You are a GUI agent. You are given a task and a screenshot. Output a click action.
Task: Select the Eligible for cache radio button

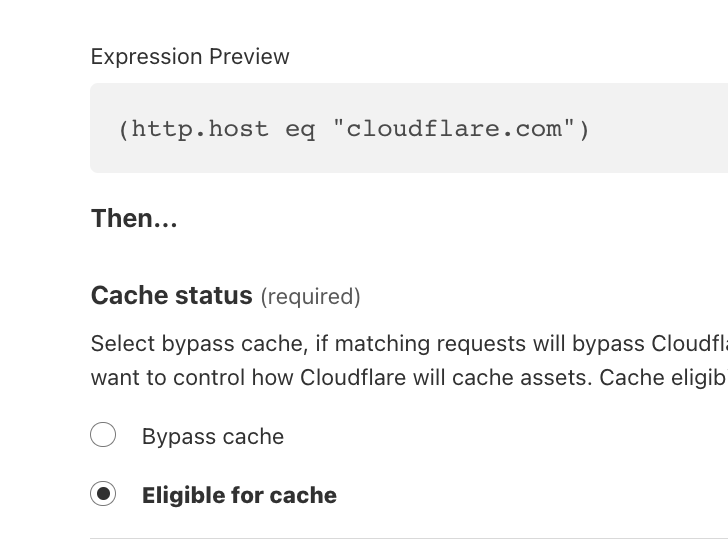click(103, 494)
